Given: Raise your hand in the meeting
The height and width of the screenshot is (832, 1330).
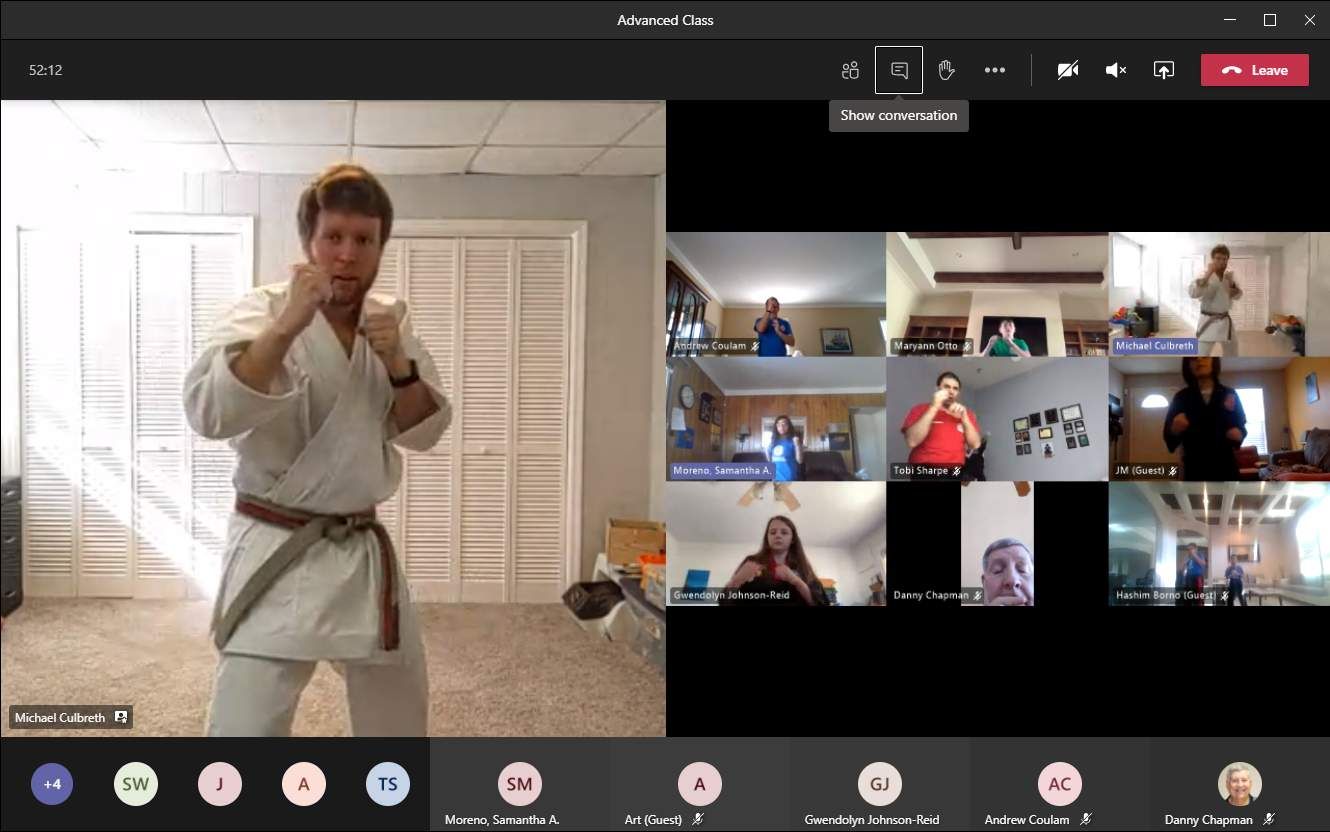Looking at the screenshot, I should [x=946, y=70].
